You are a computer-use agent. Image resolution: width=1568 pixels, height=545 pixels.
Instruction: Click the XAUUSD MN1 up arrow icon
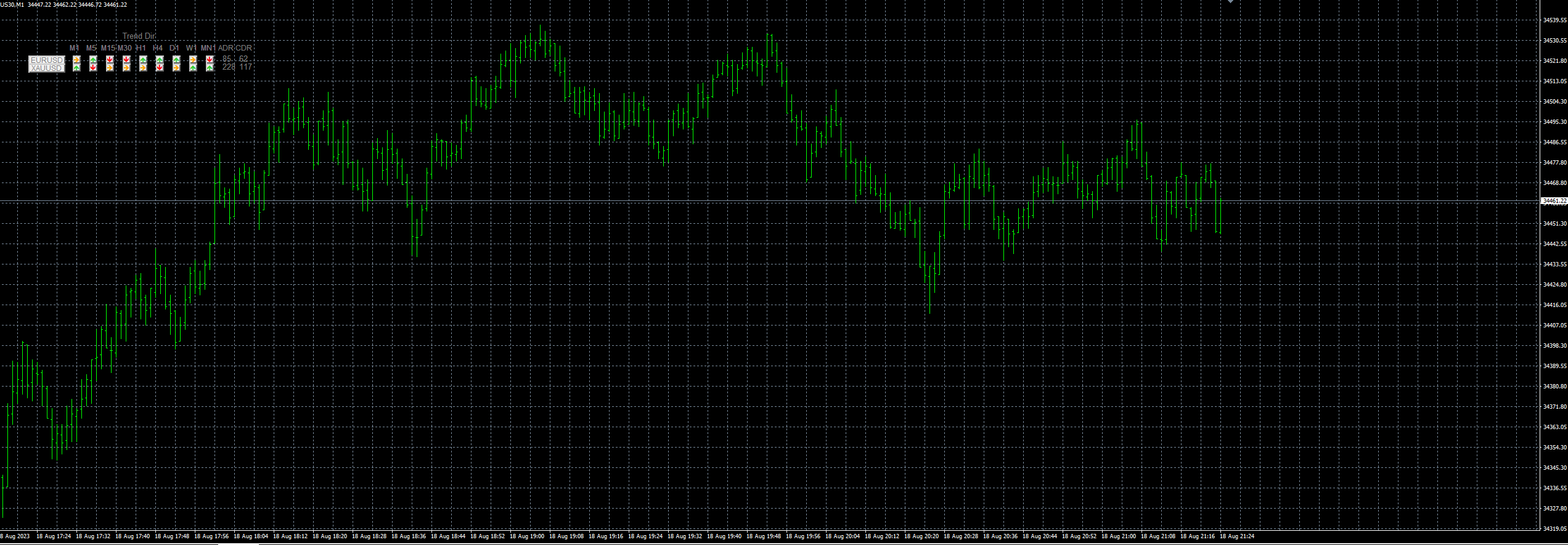pos(210,67)
